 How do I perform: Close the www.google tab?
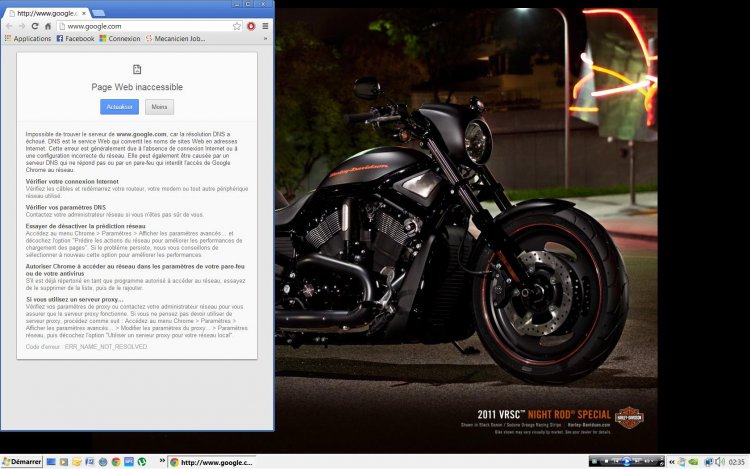point(84,13)
